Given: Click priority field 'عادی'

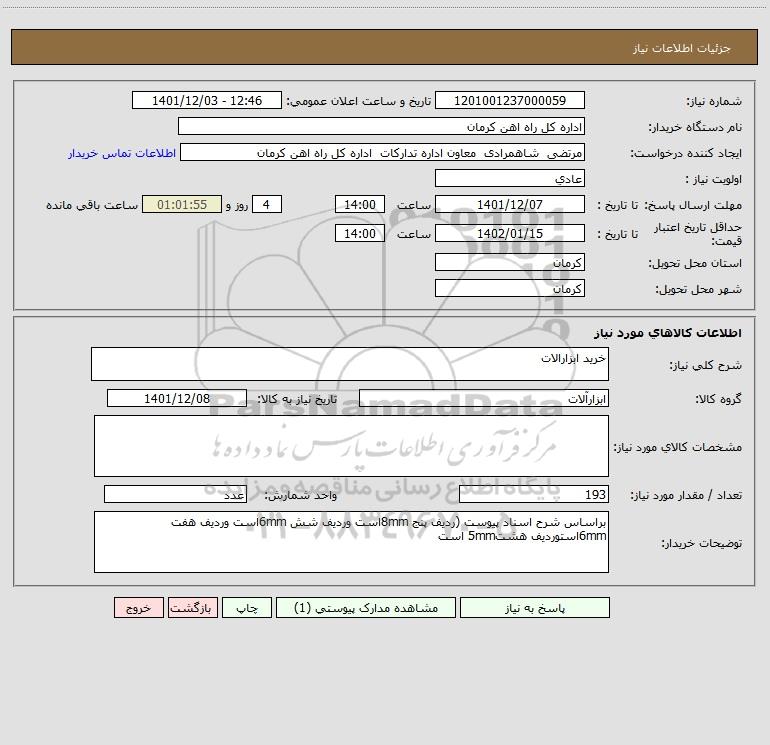Looking at the screenshot, I should [510, 179].
